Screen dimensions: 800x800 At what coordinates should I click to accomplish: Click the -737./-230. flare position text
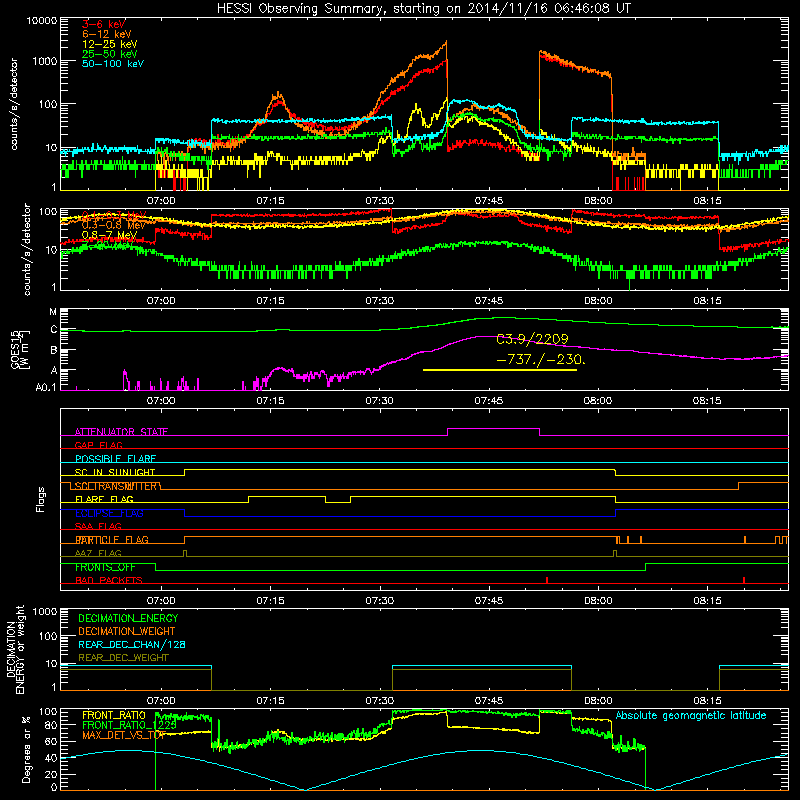tap(541, 360)
